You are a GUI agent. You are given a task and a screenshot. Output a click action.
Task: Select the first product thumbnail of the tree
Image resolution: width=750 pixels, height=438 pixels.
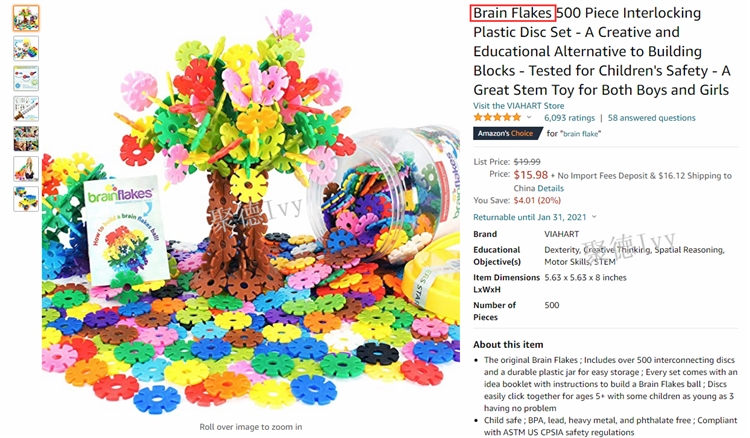(26, 18)
